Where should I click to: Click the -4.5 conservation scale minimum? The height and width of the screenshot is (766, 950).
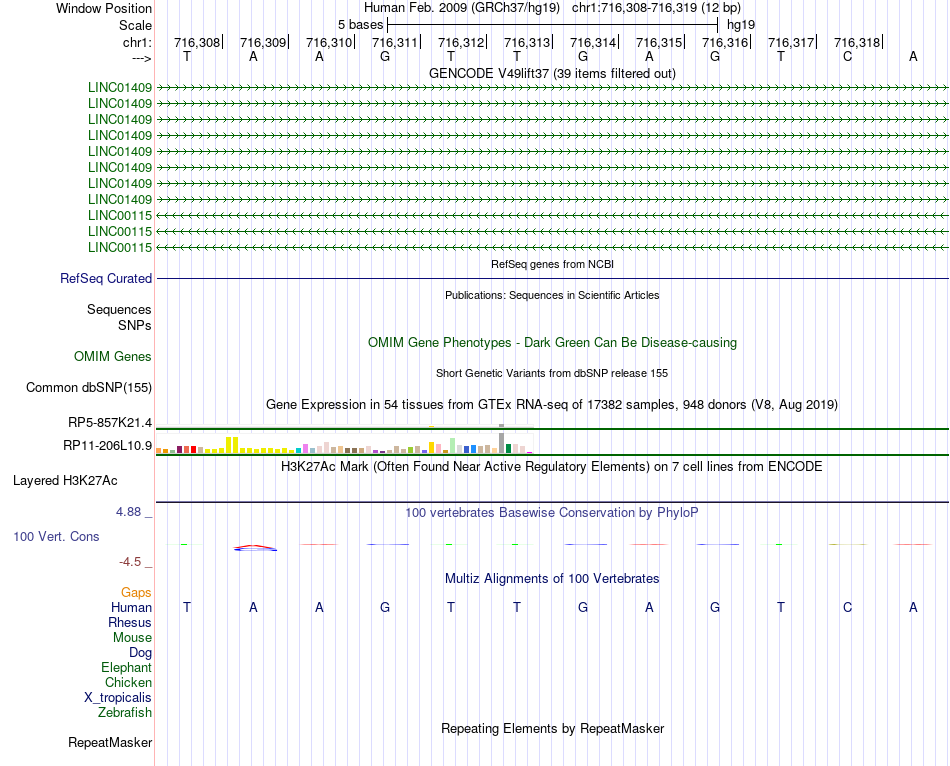click(x=130, y=562)
